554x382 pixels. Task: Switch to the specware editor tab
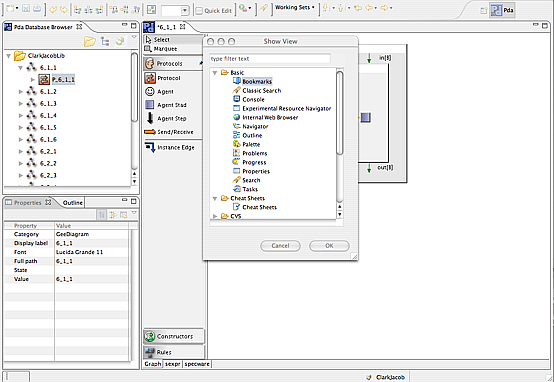[x=197, y=364]
